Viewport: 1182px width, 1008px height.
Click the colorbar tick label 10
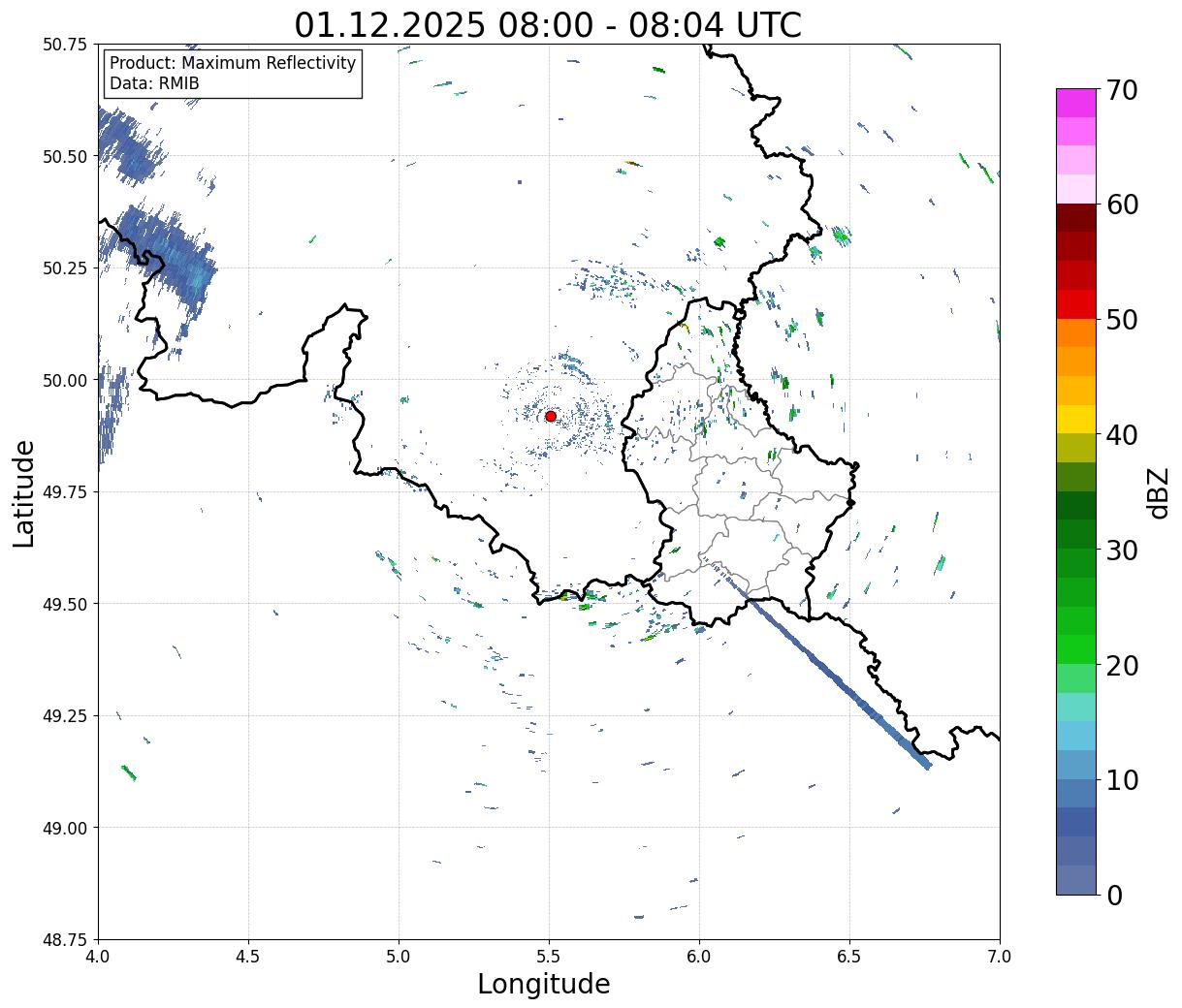coord(1121,779)
